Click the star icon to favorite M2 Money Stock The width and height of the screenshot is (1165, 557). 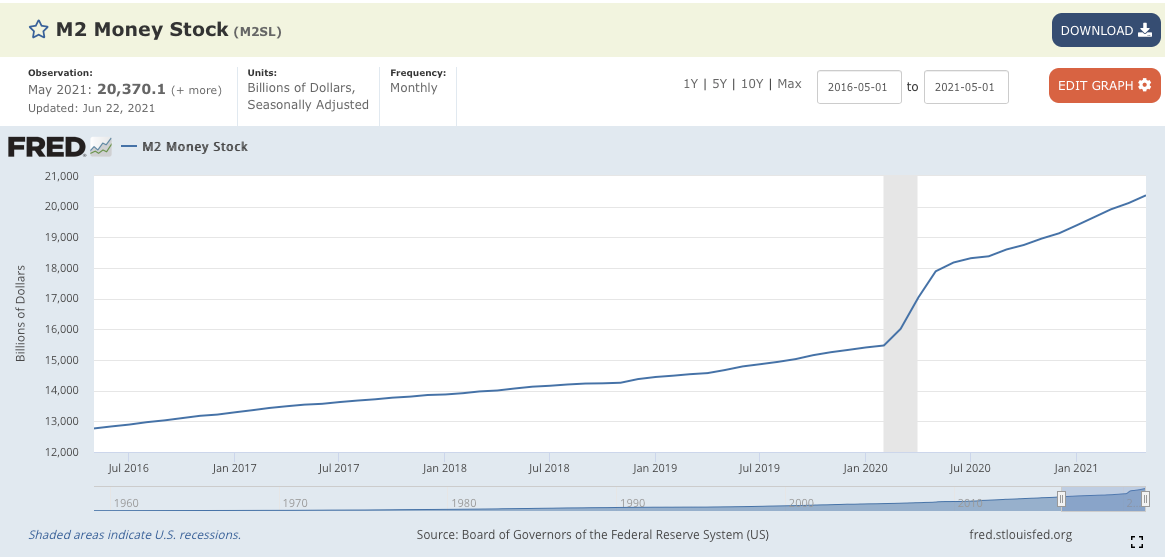(x=38, y=30)
